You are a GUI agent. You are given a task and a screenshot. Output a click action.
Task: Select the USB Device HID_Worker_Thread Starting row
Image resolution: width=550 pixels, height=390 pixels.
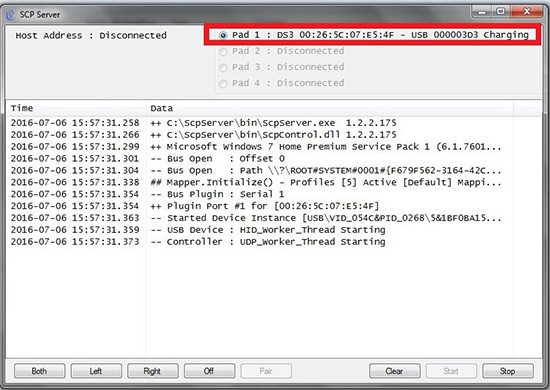pyautogui.click(x=260, y=230)
